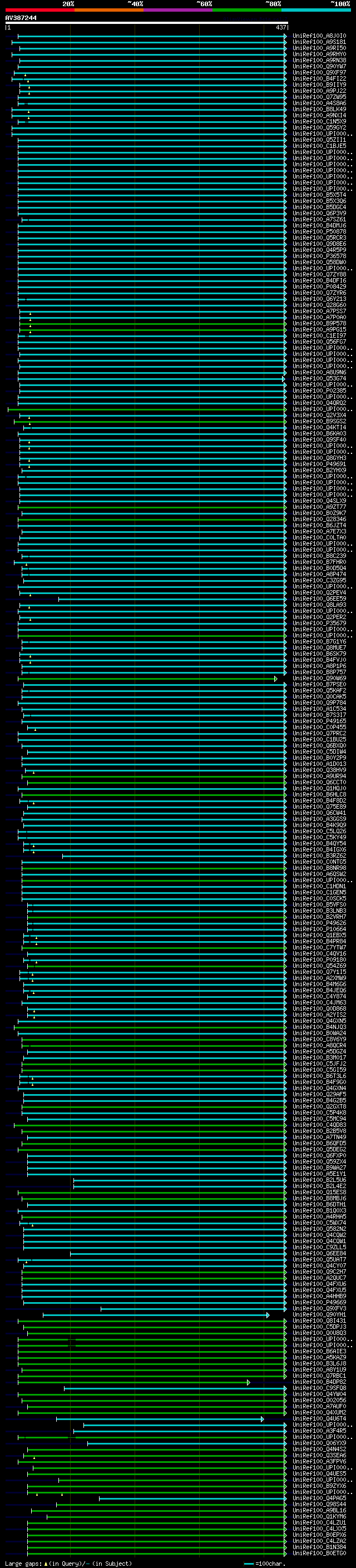Select the UniRef100_A1D013 label
The height and width of the screenshot is (1568, 356).
[319, 764]
